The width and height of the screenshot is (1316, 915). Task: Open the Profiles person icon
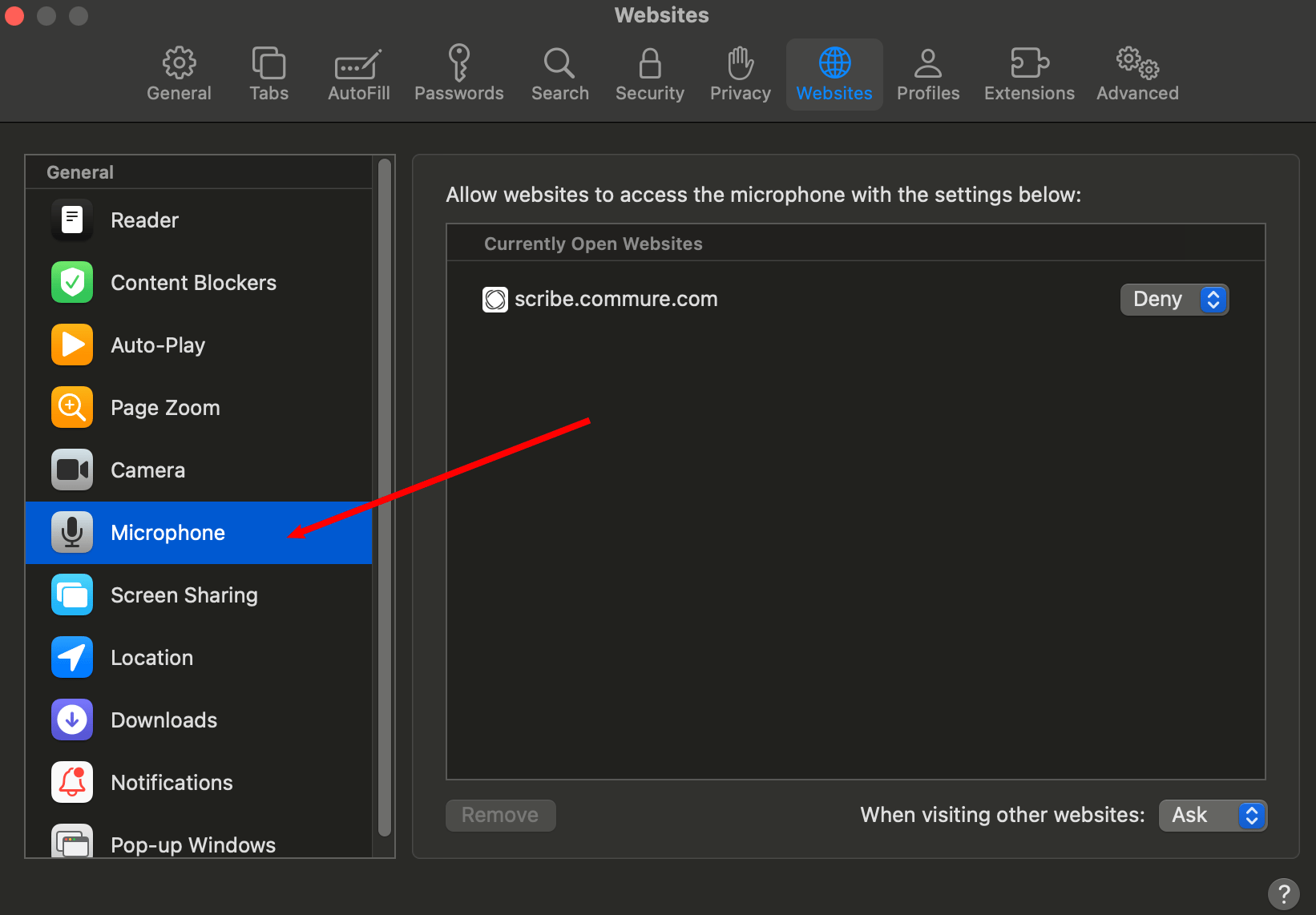(x=928, y=62)
